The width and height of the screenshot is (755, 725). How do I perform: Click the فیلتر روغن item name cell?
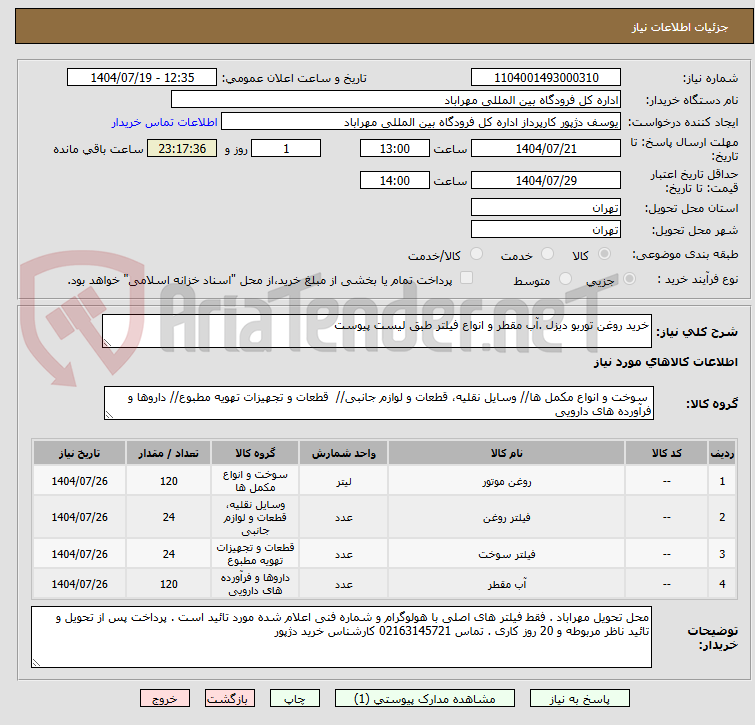click(x=507, y=517)
